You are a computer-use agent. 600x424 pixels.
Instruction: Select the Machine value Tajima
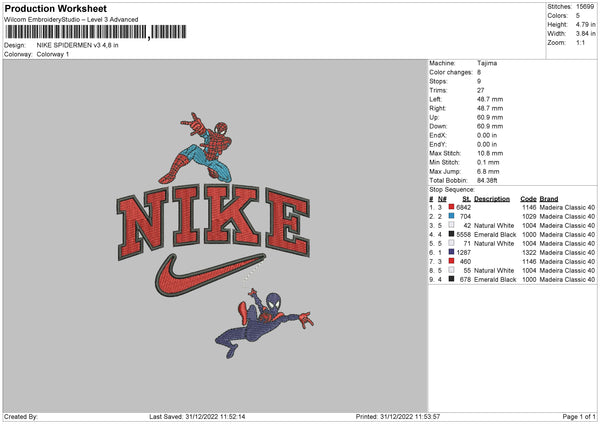pyautogui.click(x=487, y=63)
